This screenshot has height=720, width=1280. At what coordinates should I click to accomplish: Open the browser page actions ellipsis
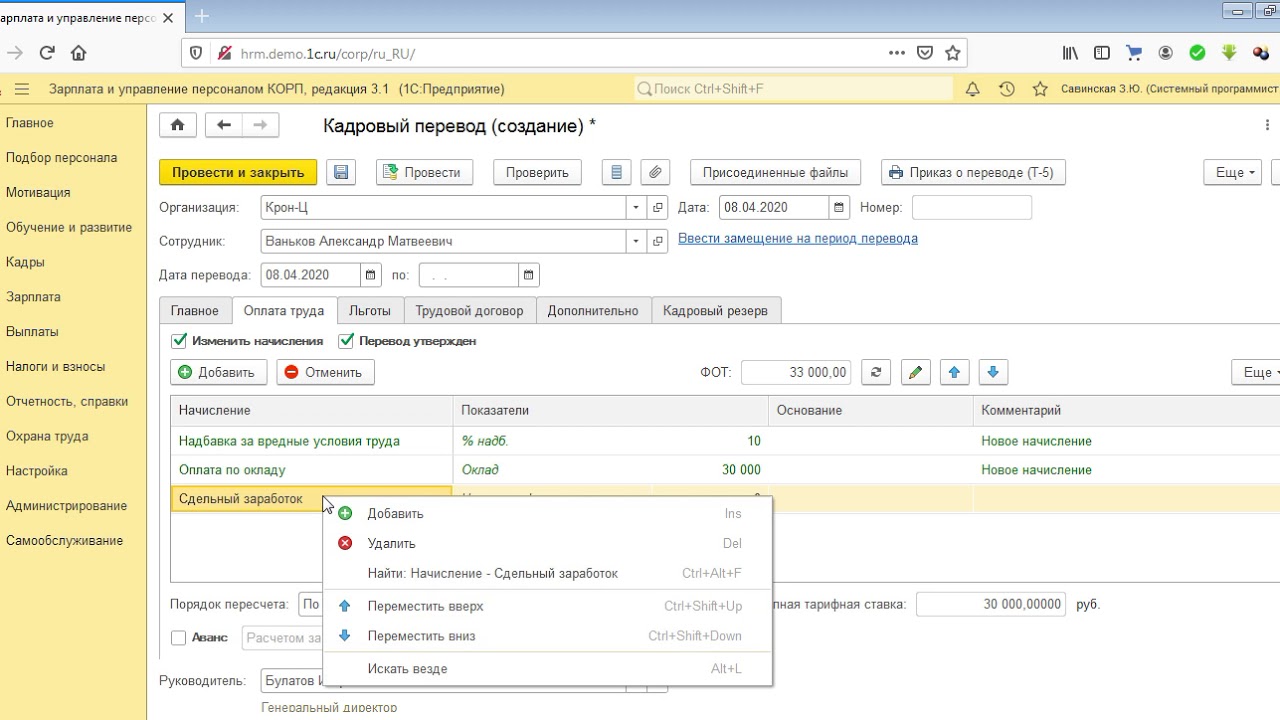[x=897, y=53]
